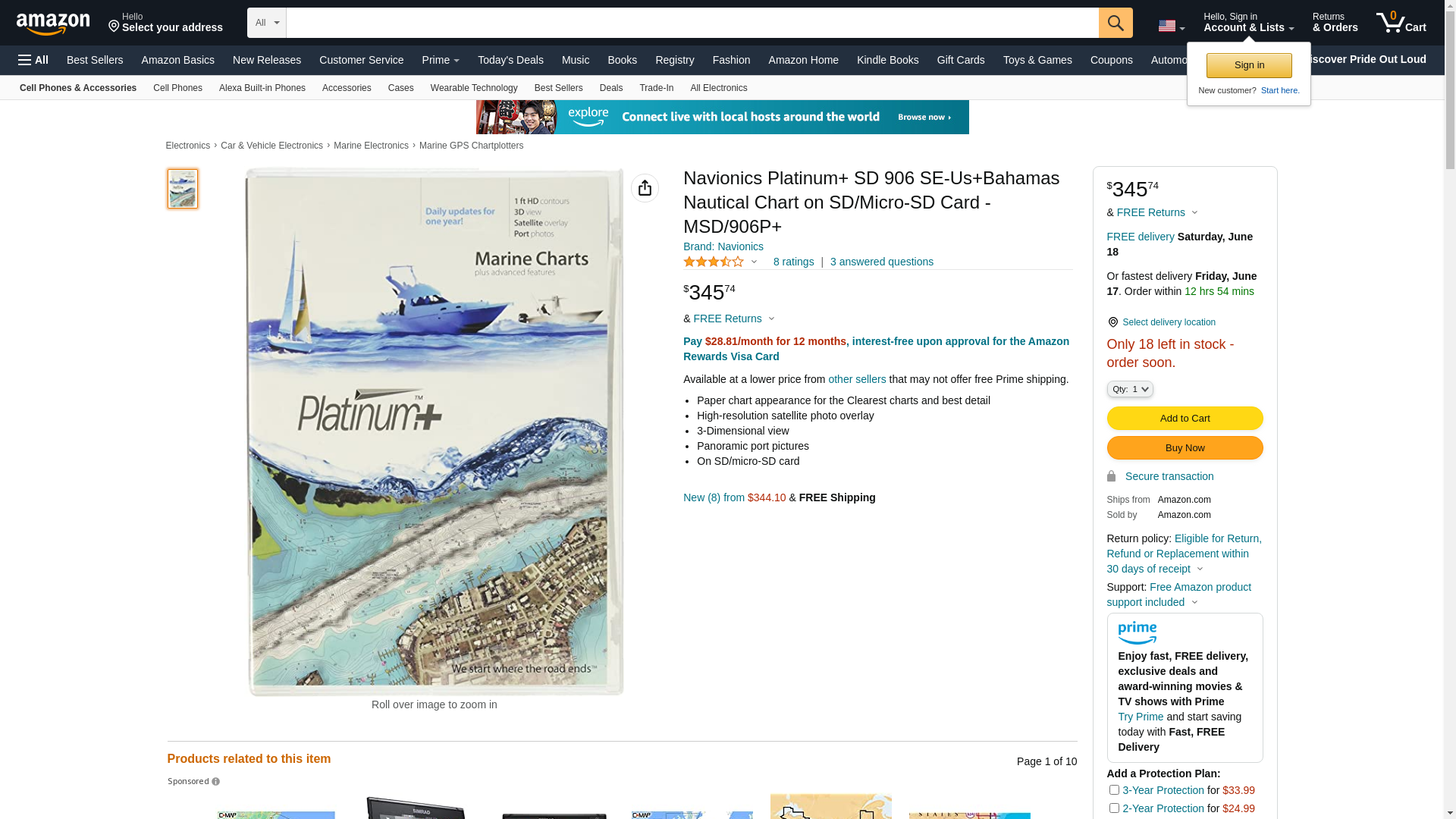The width and height of the screenshot is (1456, 819).
Task: Click the star rating icons
Action: [714, 262]
